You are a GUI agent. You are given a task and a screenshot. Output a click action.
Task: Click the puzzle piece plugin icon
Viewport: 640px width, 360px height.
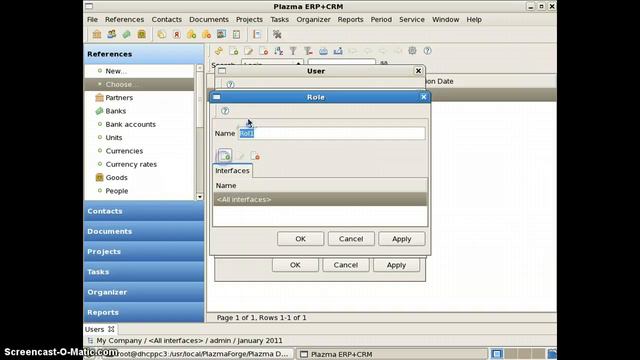(x=277, y=34)
